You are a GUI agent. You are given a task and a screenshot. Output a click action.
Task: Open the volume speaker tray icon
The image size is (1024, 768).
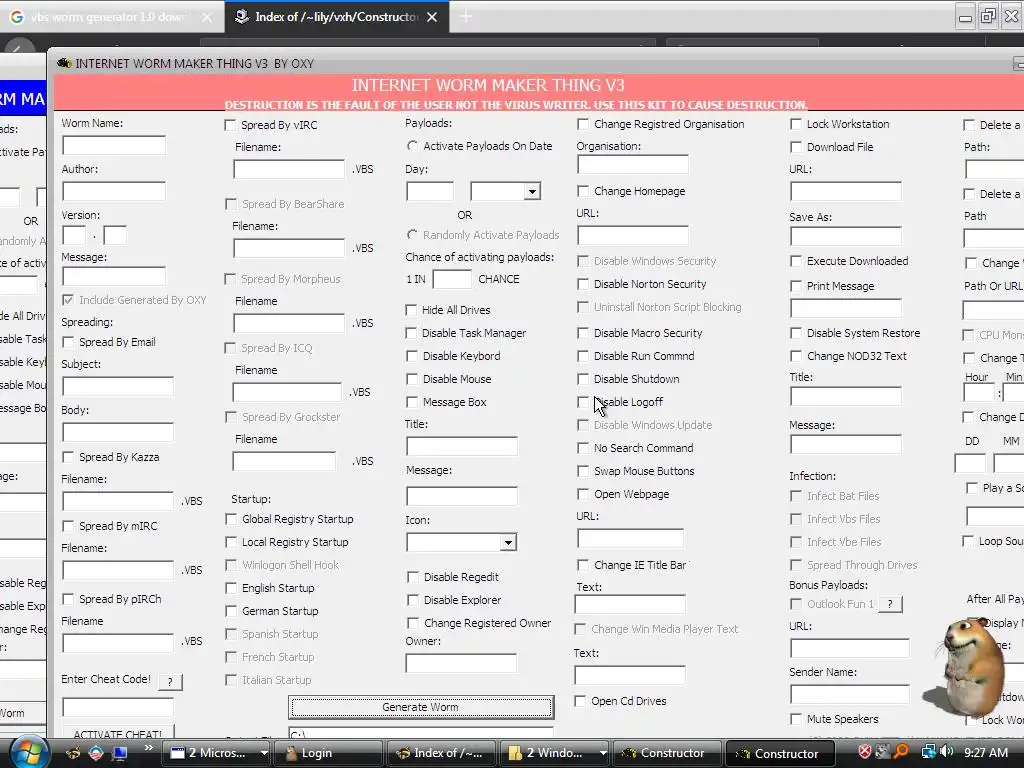point(947,752)
